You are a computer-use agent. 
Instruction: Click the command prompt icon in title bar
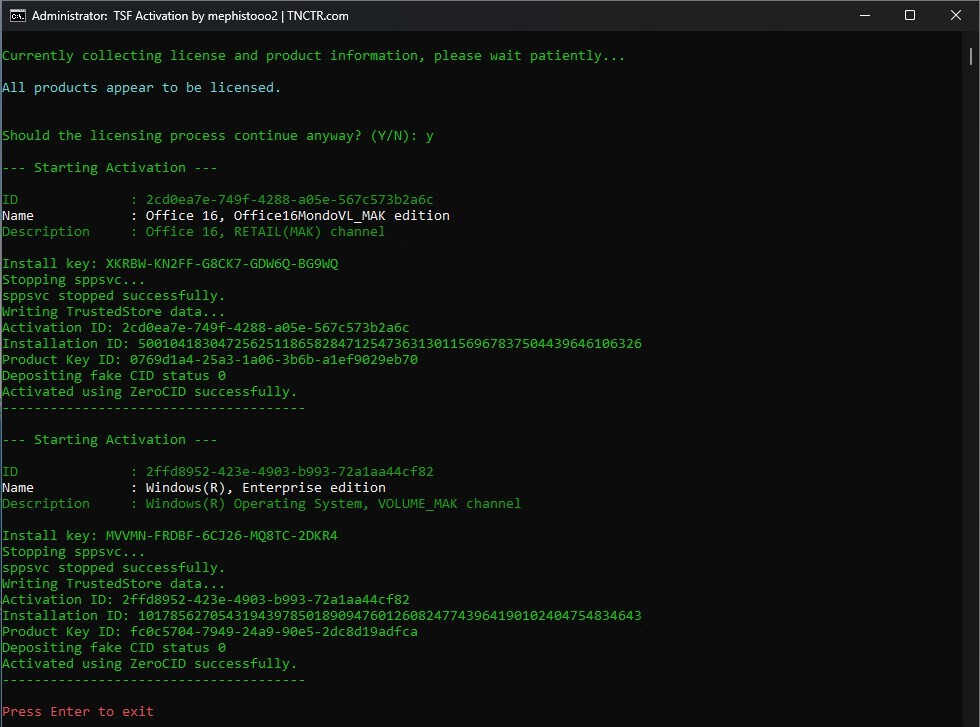[17, 16]
